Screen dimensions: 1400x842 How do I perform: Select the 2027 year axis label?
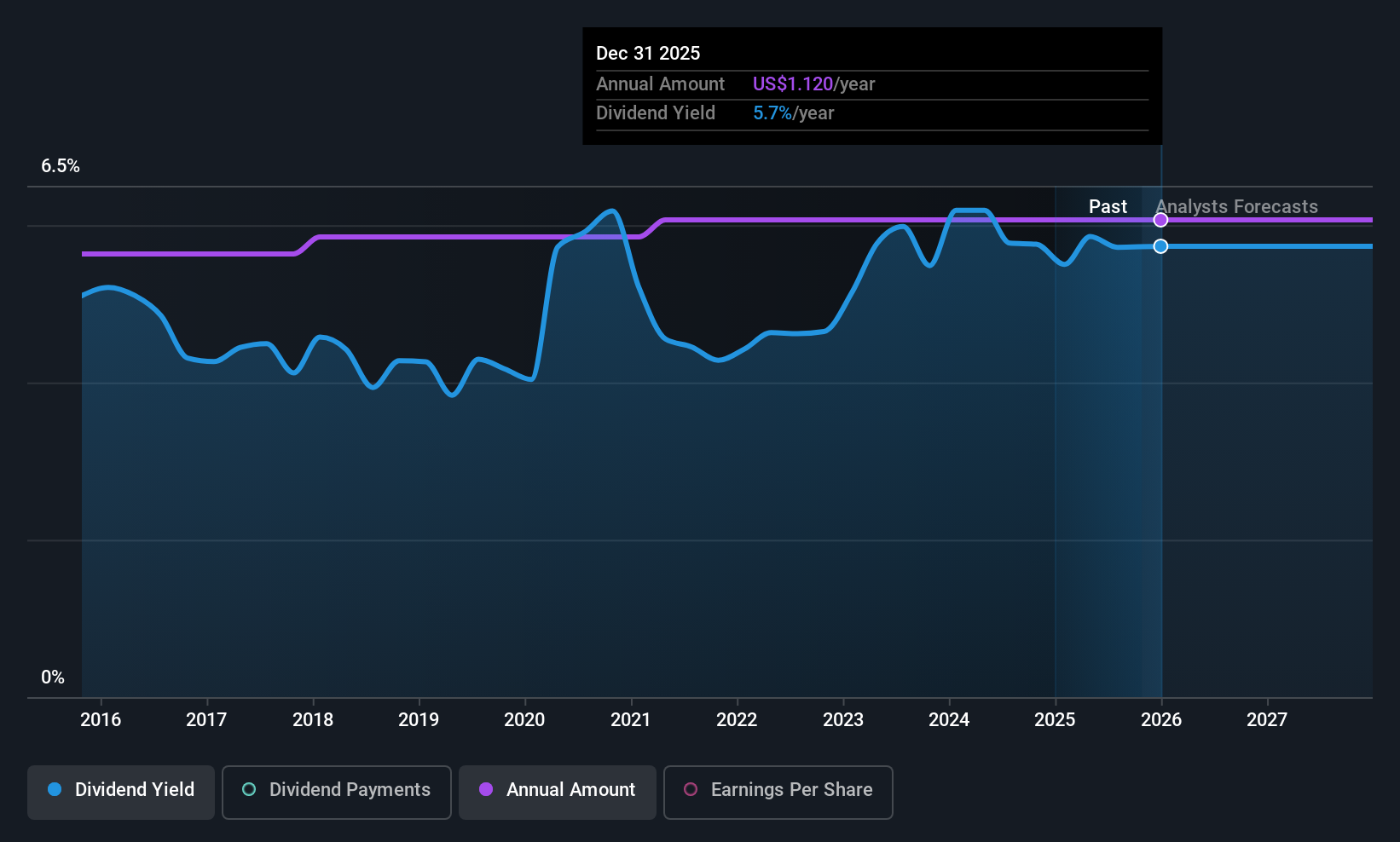1267,719
